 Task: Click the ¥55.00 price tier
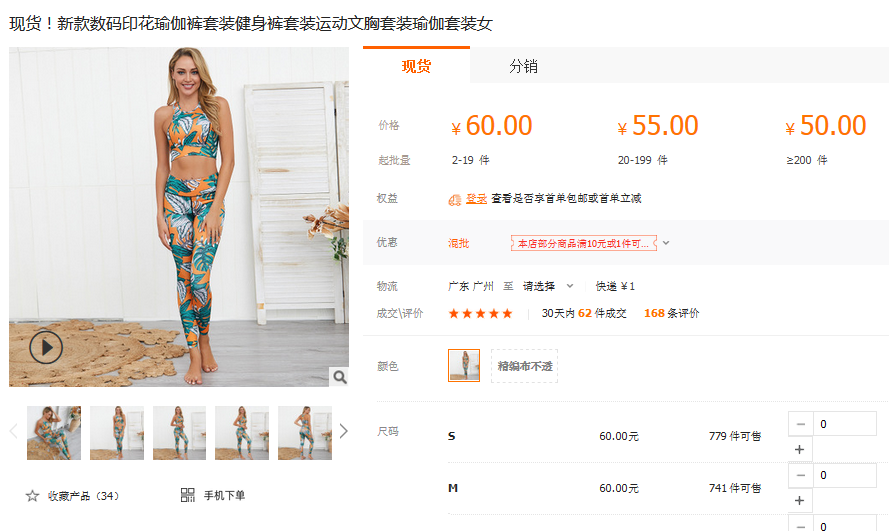click(x=658, y=125)
